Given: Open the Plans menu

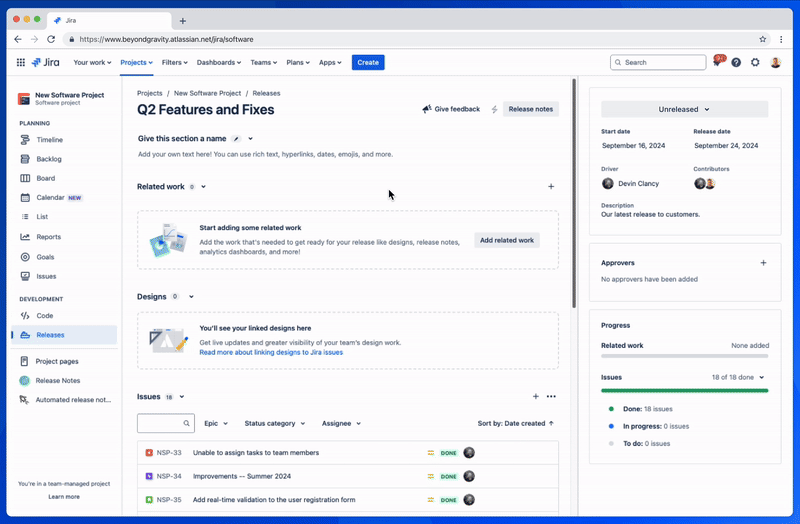Looking at the screenshot, I should pyautogui.click(x=298, y=62).
